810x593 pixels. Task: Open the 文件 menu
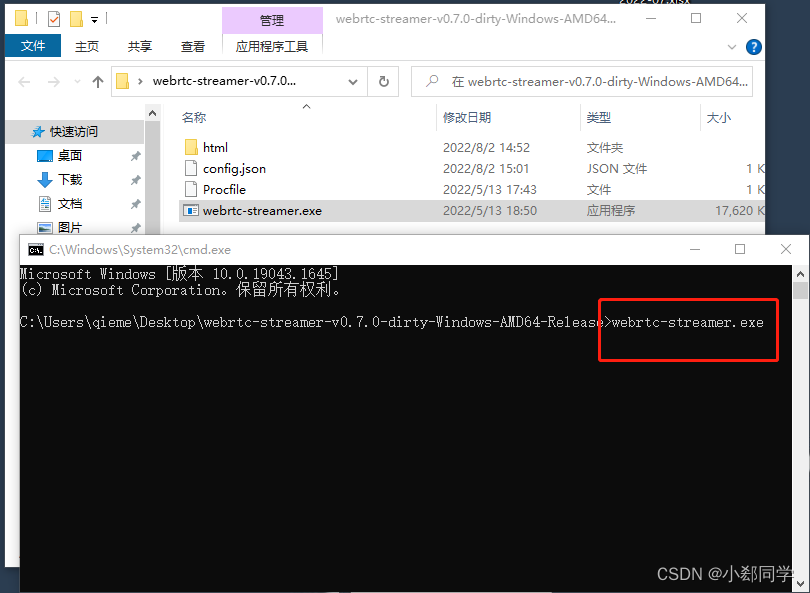click(32, 46)
